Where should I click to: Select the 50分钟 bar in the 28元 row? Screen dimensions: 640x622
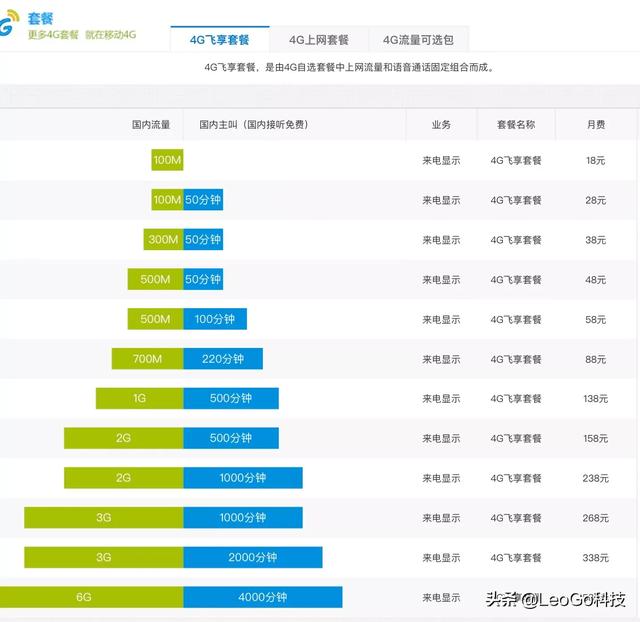pyautogui.click(x=203, y=200)
